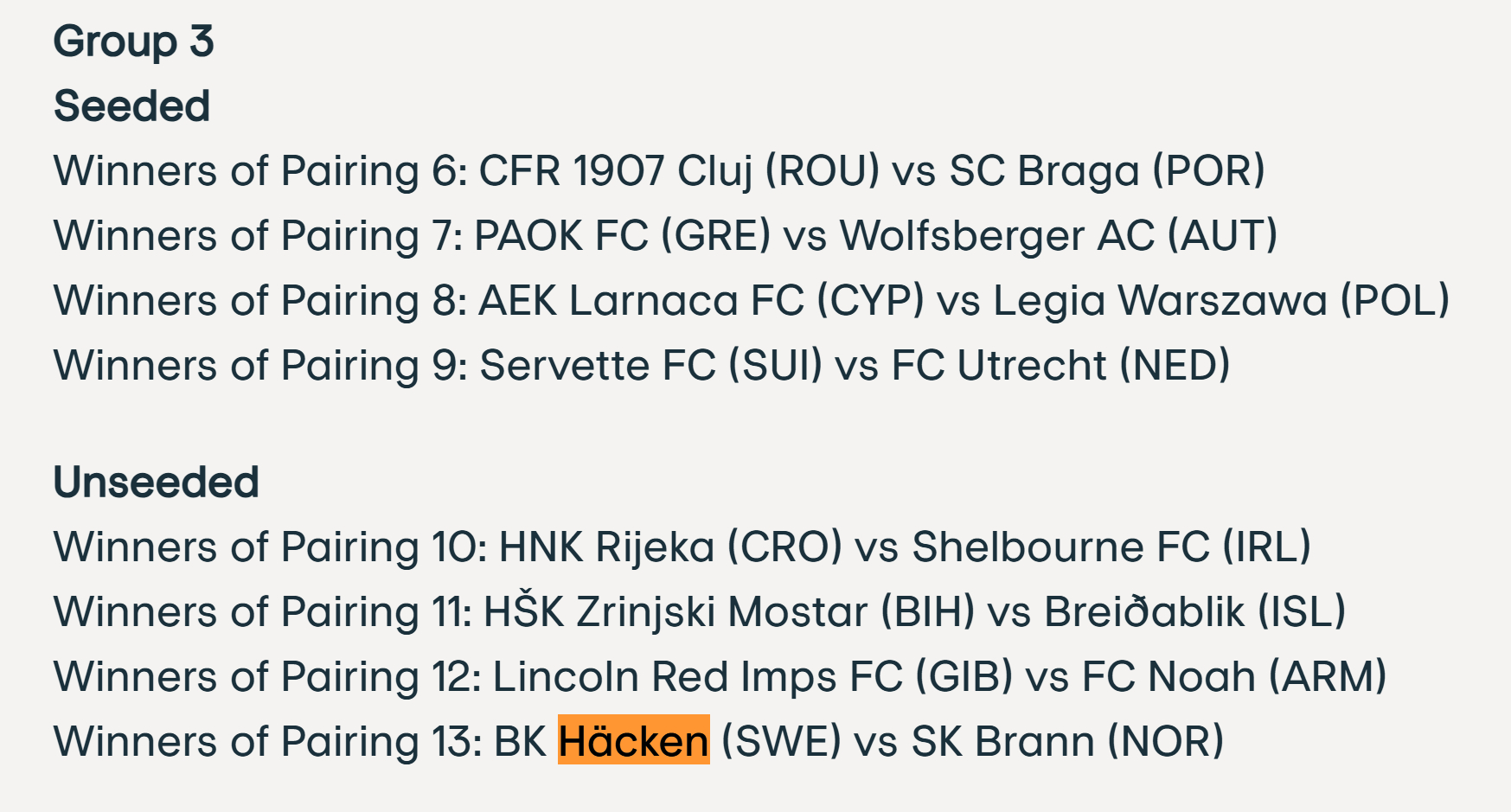The height and width of the screenshot is (812, 1511).
Task: Click the Unseeded heading
Action: click(156, 483)
